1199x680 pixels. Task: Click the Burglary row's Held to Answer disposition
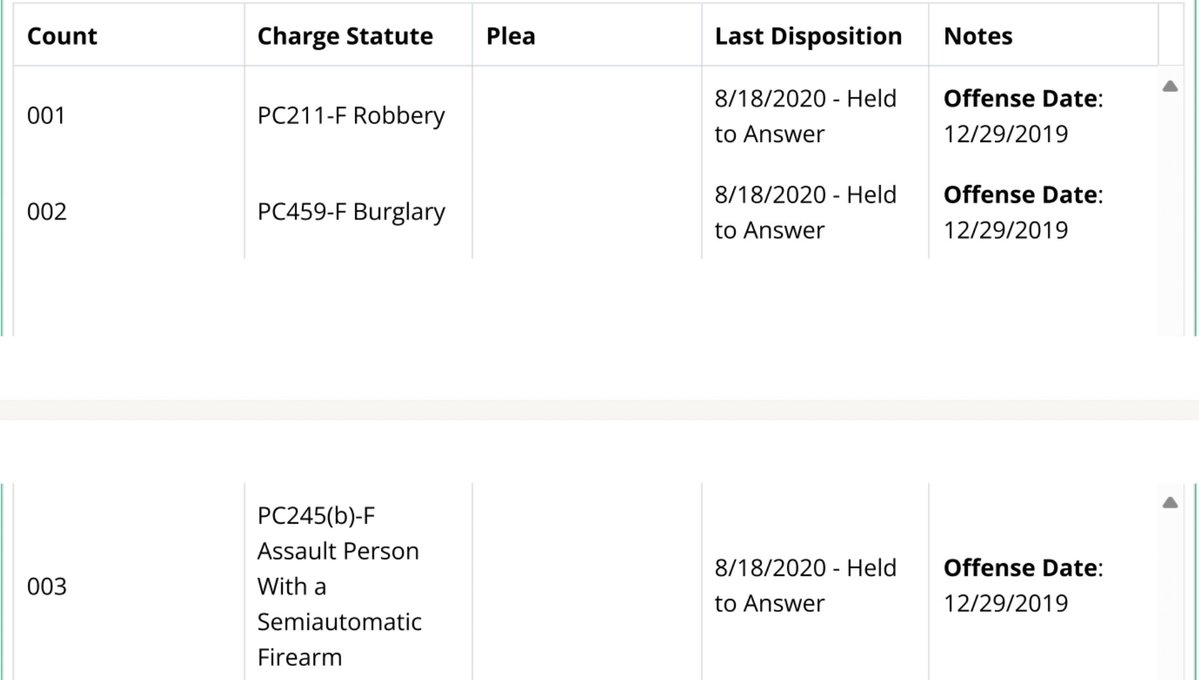805,212
